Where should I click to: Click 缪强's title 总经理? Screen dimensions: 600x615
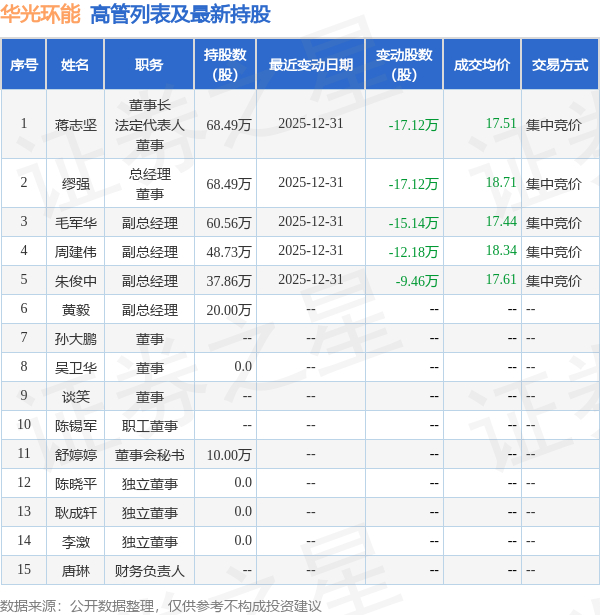pyautogui.click(x=149, y=174)
